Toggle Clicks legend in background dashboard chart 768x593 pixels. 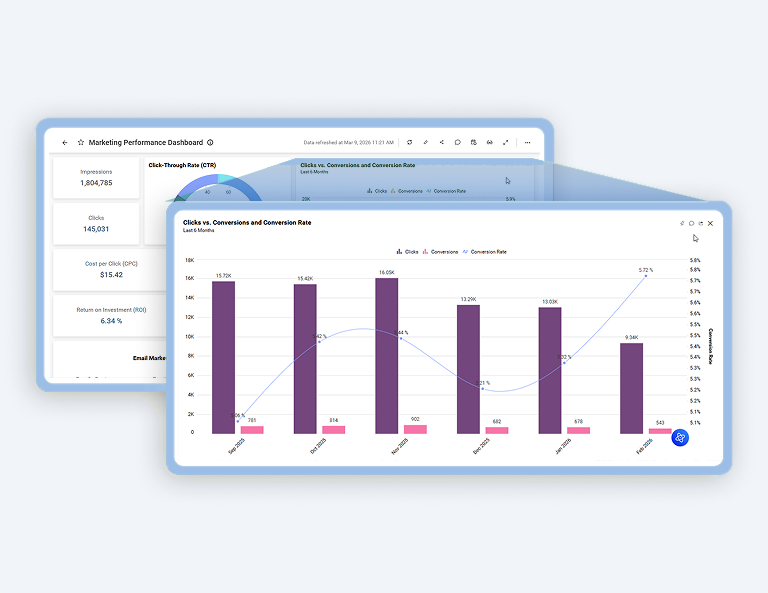[x=377, y=191]
